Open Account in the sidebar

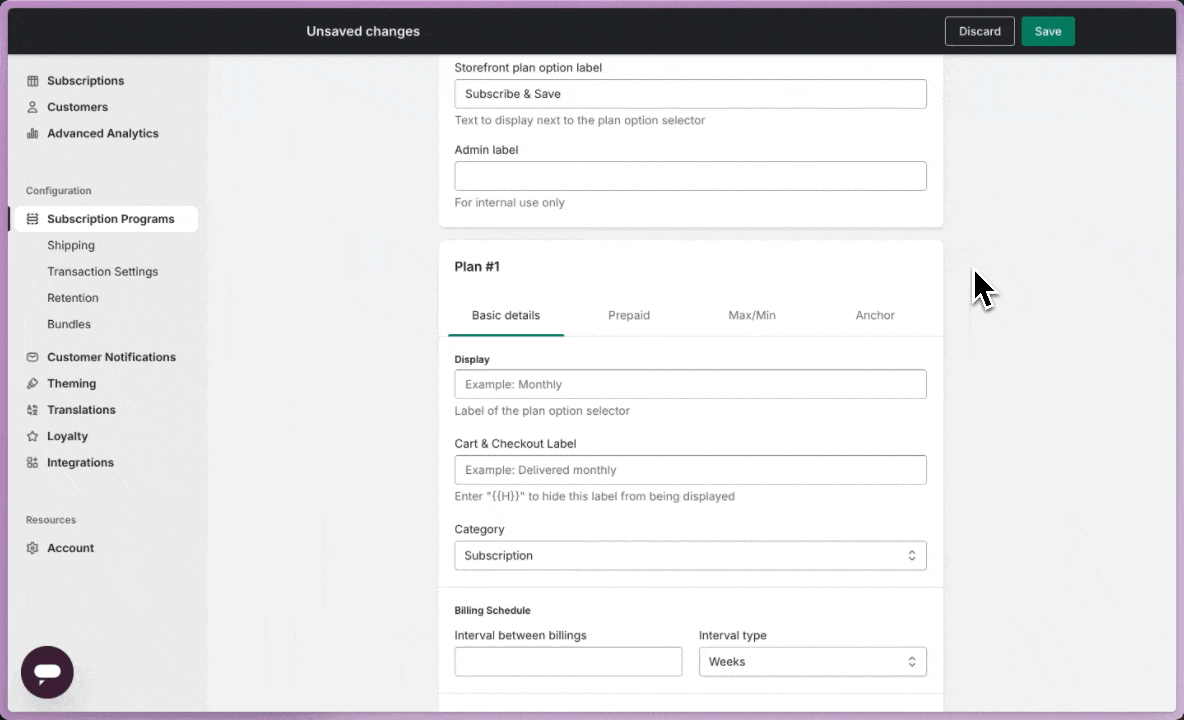click(x=70, y=548)
